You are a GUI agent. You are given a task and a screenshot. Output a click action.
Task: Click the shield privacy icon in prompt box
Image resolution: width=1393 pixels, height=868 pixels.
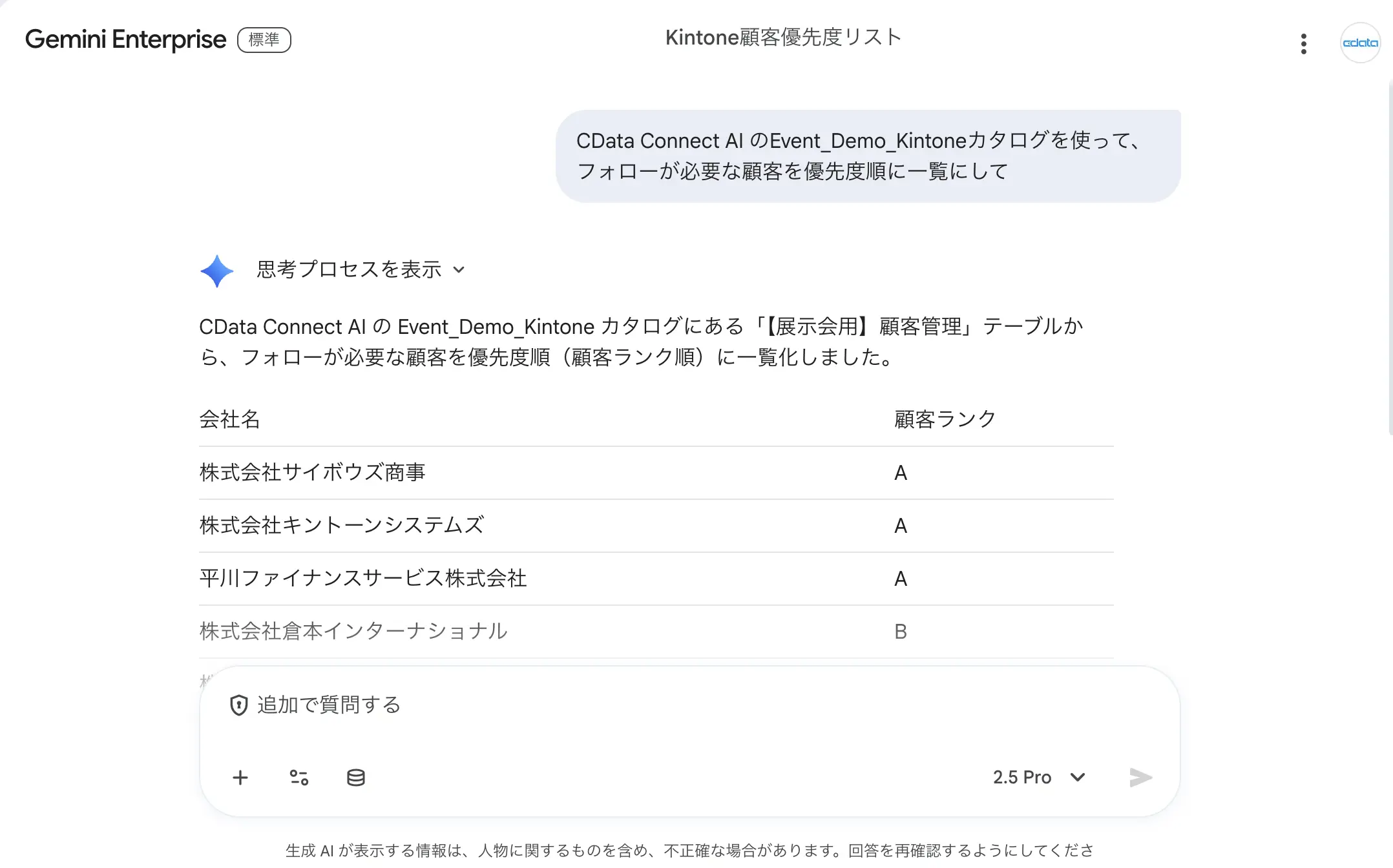pos(239,705)
